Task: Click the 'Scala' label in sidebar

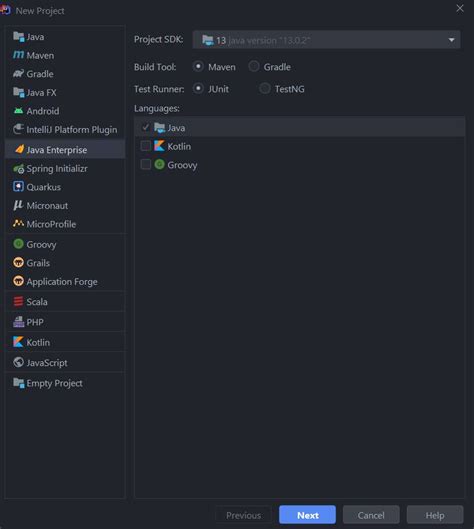Action: (x=37, y=302)
